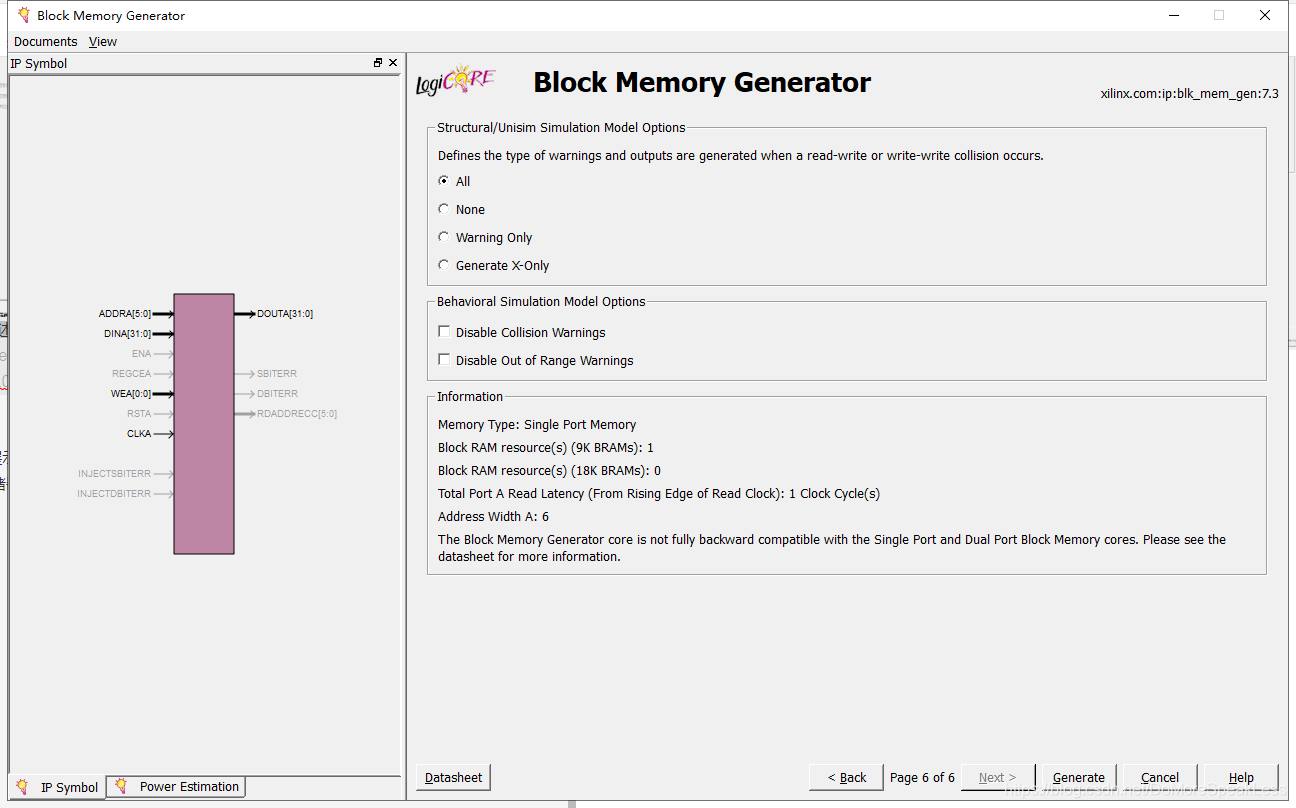The height and width of the screenshot is (808, 1296).
Task: Select the None radio button
Action: pyautogui.click(x=444, y=209)
